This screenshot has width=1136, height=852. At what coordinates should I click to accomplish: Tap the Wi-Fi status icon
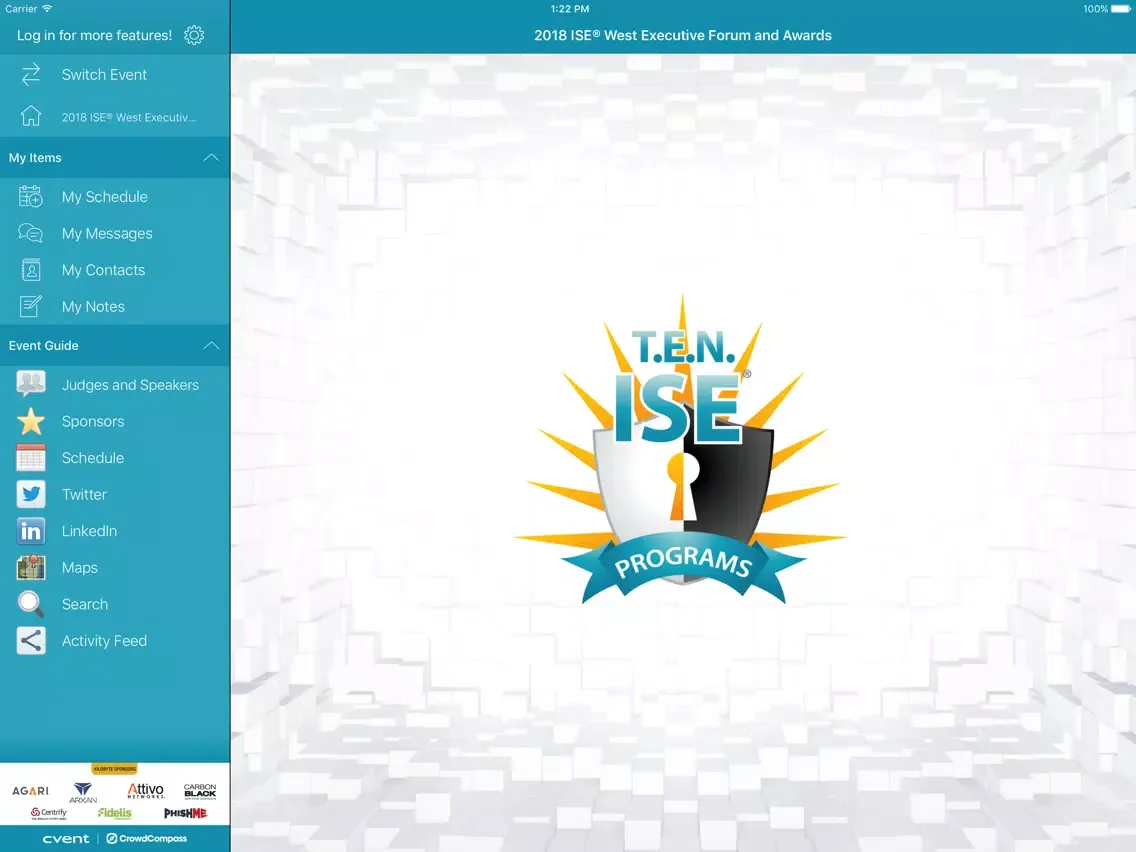(x=47, y=9)
